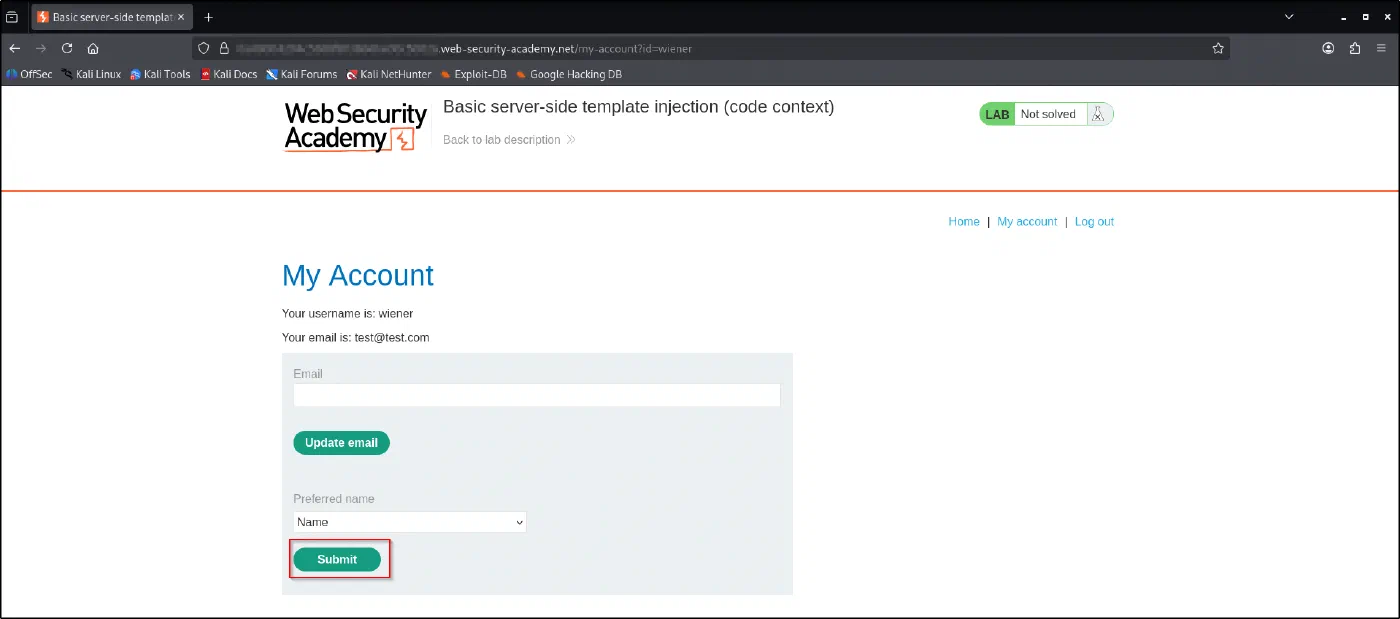Image resolution: width=1400 pixels, height=619 pixels.
Task: Open the Firefox hamburger menu
Action: coord(1381,48)
